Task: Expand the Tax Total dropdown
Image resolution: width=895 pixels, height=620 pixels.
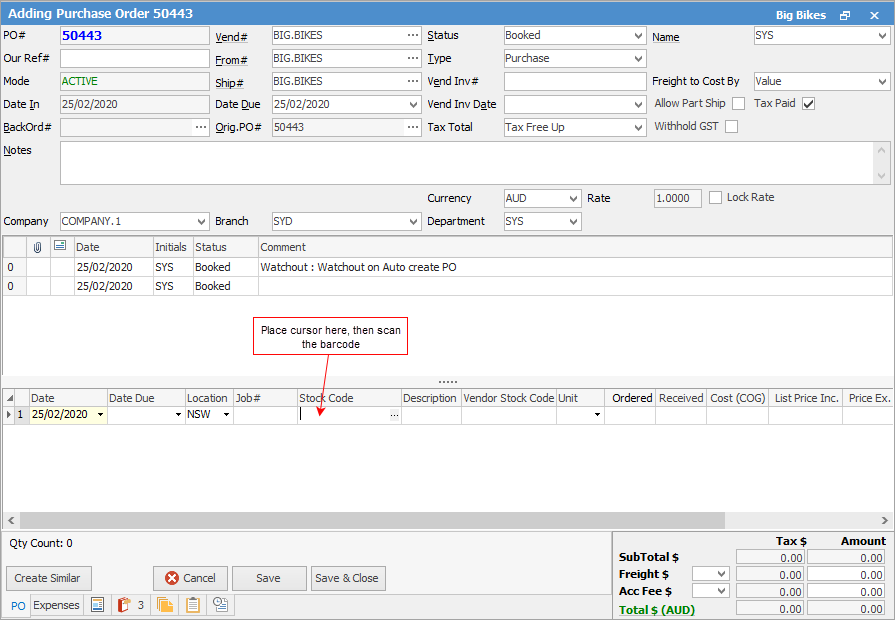Action: coord(638,127)
